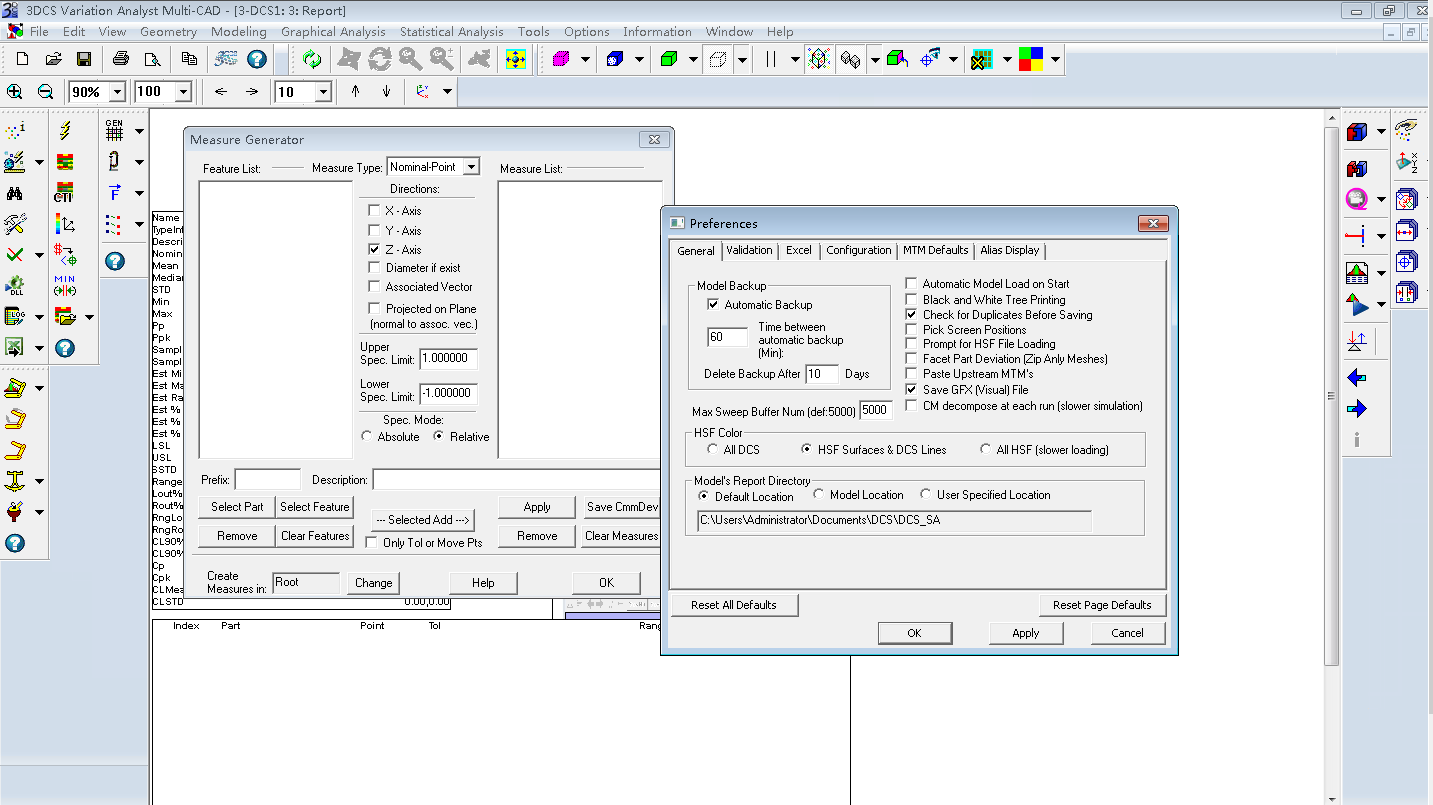Enable Automatic Model Load on Start

(911, 284)
